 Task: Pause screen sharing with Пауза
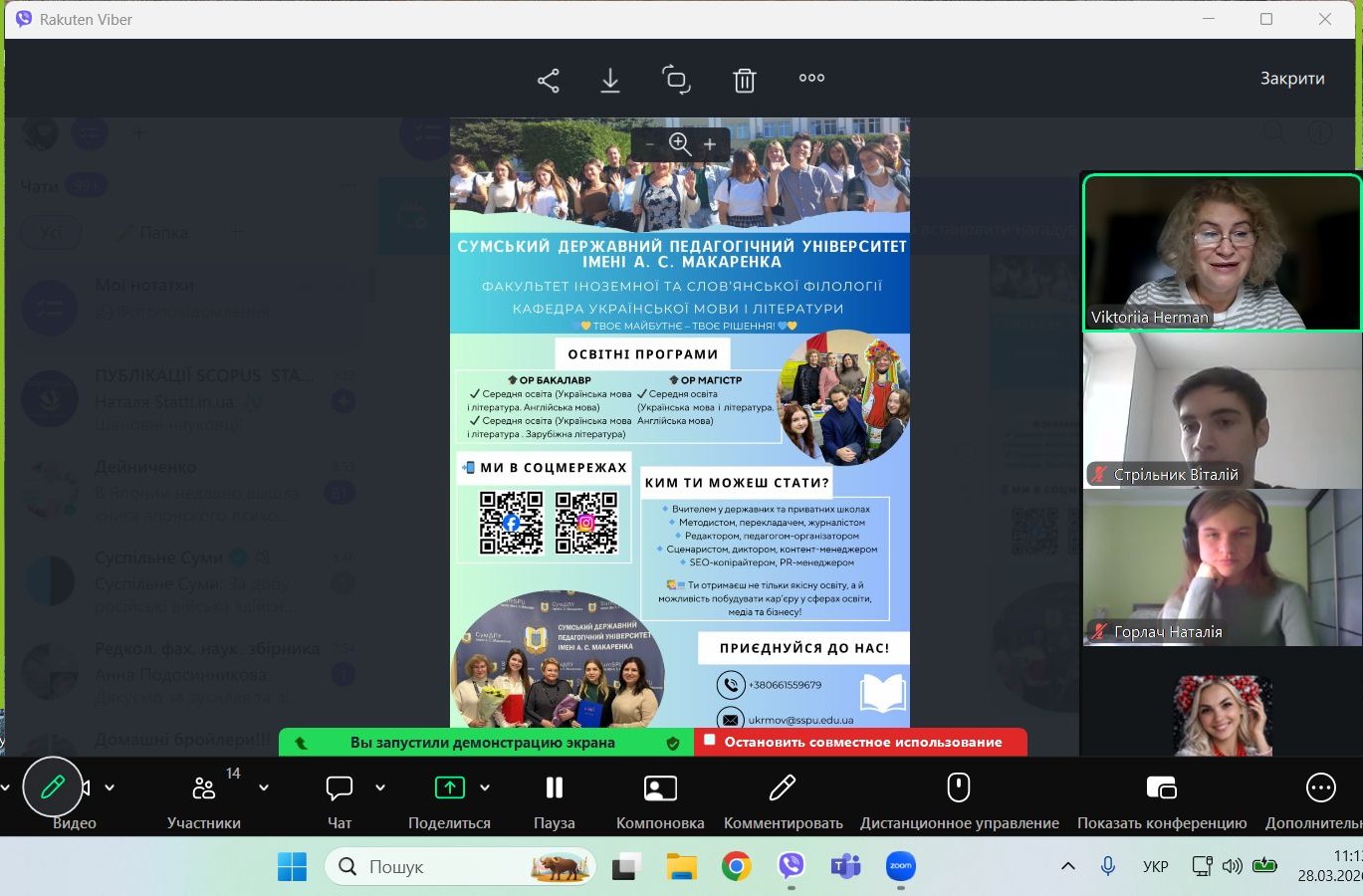[554, 798]
